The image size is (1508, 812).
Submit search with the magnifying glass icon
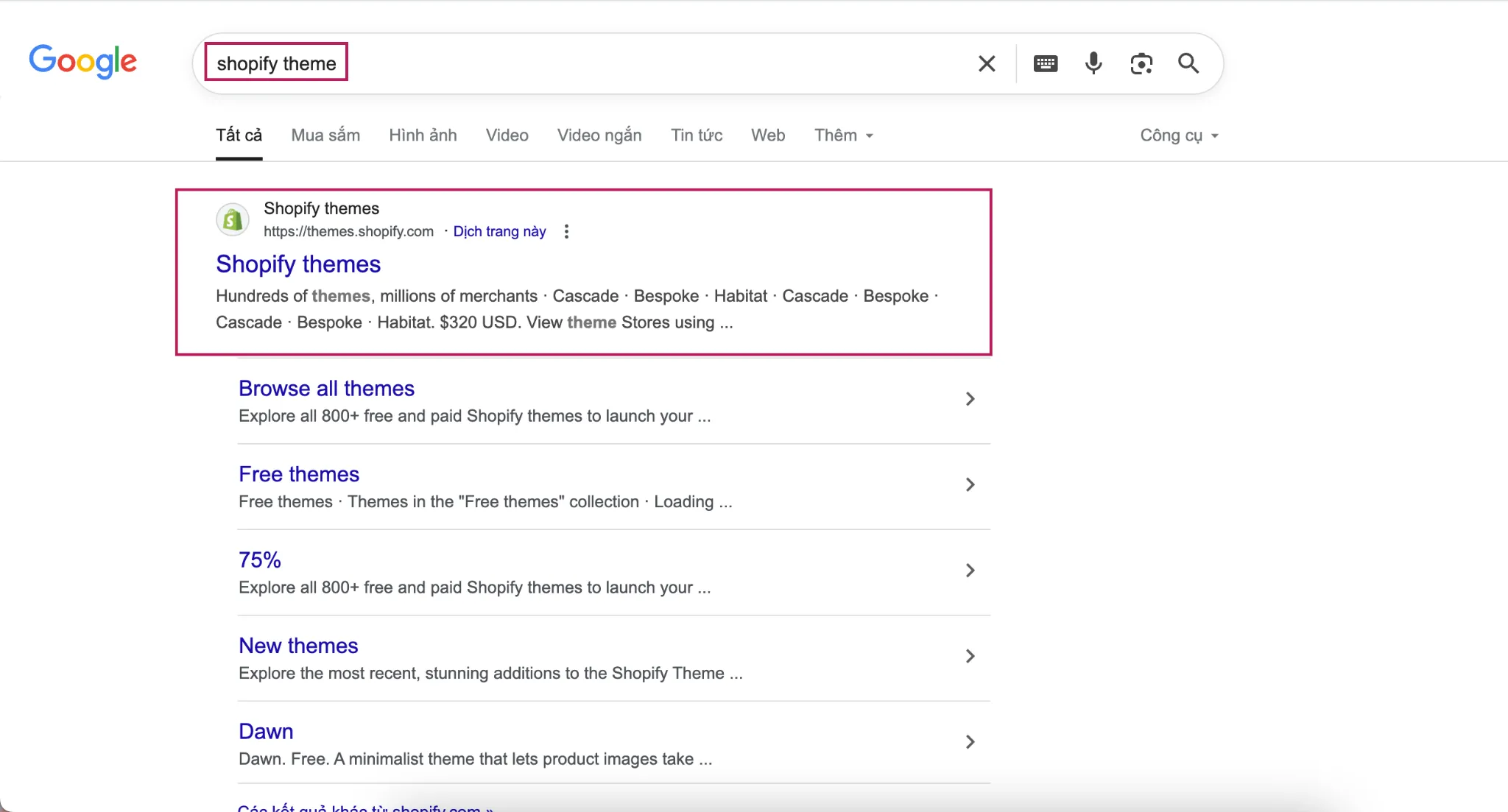coord(1188,64)
